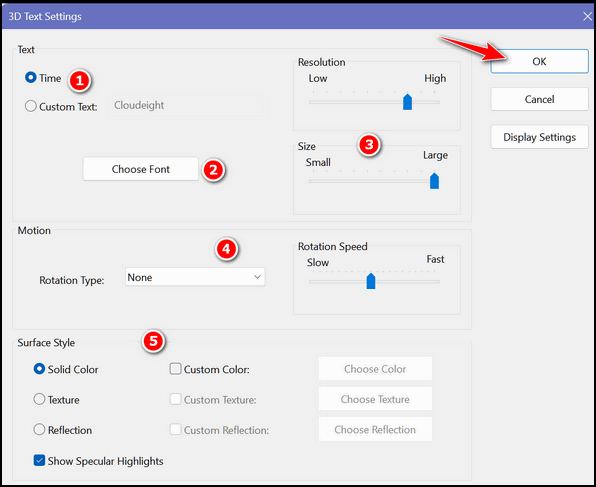
Task: Click the Choose Texture button
Action: point(375,399)
